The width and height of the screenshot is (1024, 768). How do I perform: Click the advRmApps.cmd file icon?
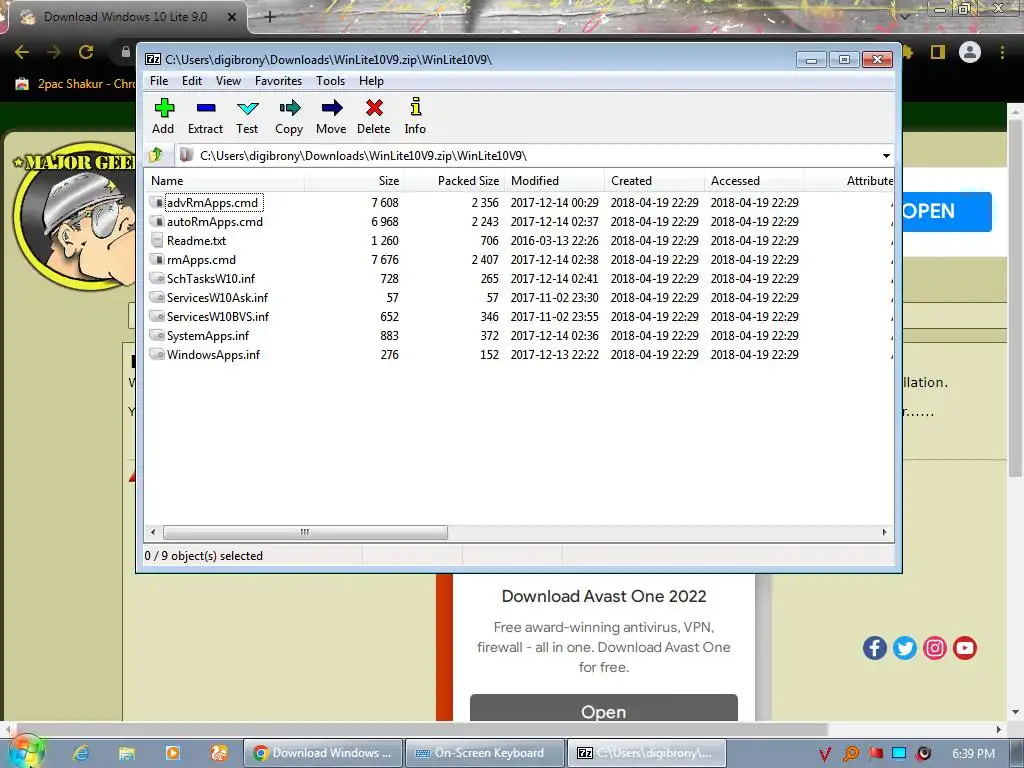point(156,202)
